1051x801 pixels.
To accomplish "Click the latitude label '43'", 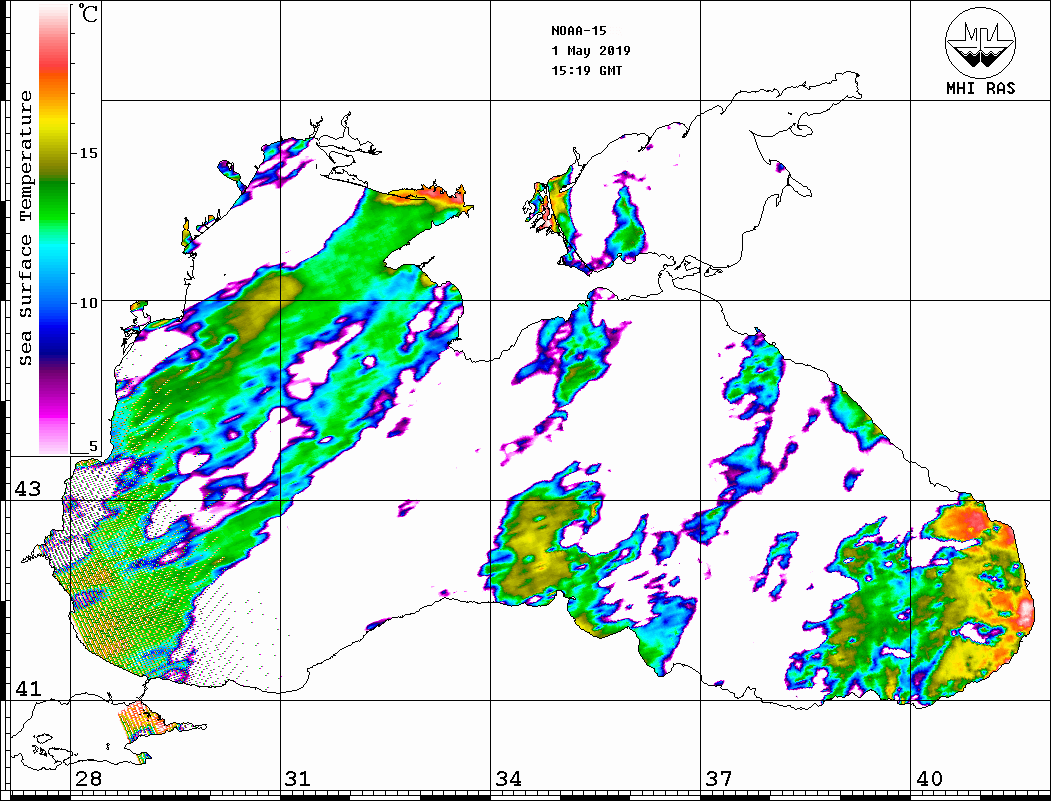I will click(x=28, y=489).
